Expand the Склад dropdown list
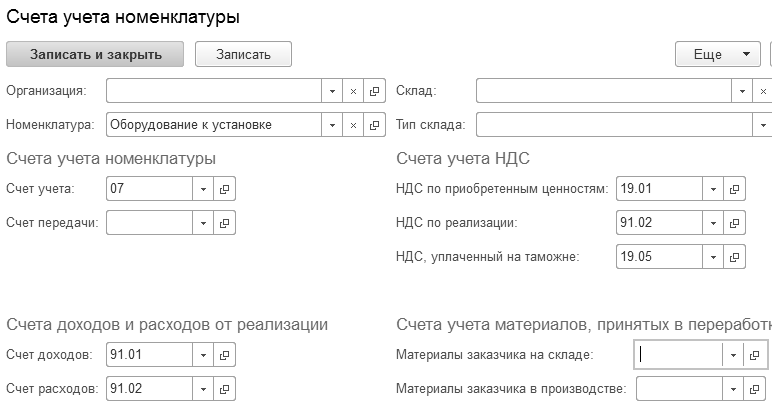Viewport: 772px width, 410px height. pos(742,91)
